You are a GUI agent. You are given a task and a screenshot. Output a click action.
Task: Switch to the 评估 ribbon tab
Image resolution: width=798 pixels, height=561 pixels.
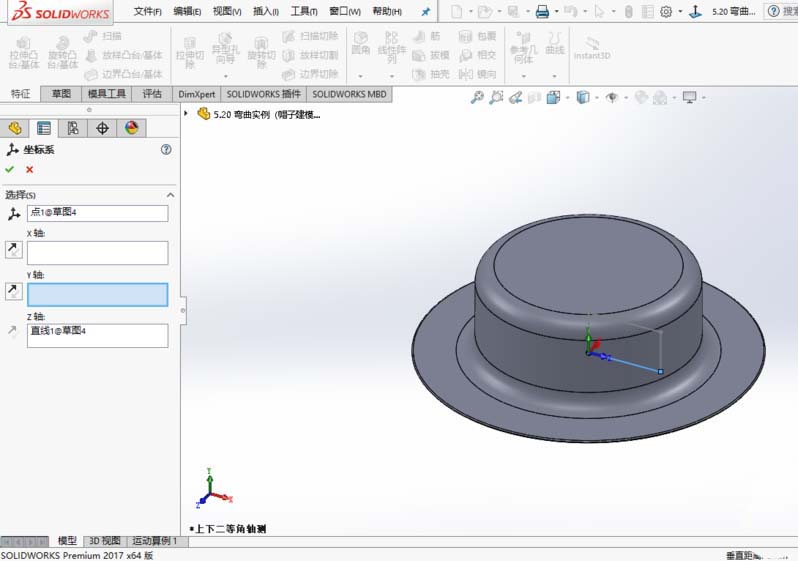coord(152,94)
